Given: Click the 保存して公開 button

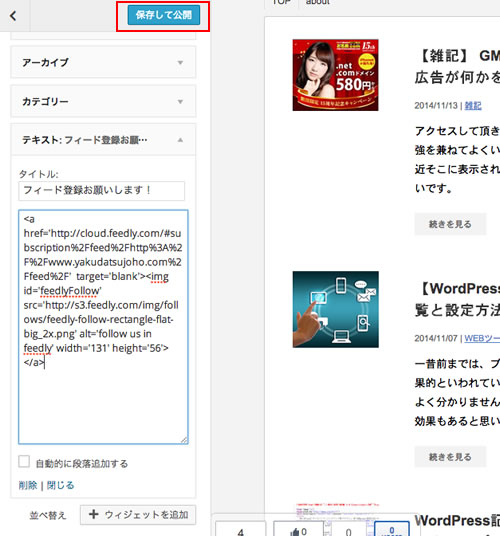Looking at the screenshot, I should 164,15.
